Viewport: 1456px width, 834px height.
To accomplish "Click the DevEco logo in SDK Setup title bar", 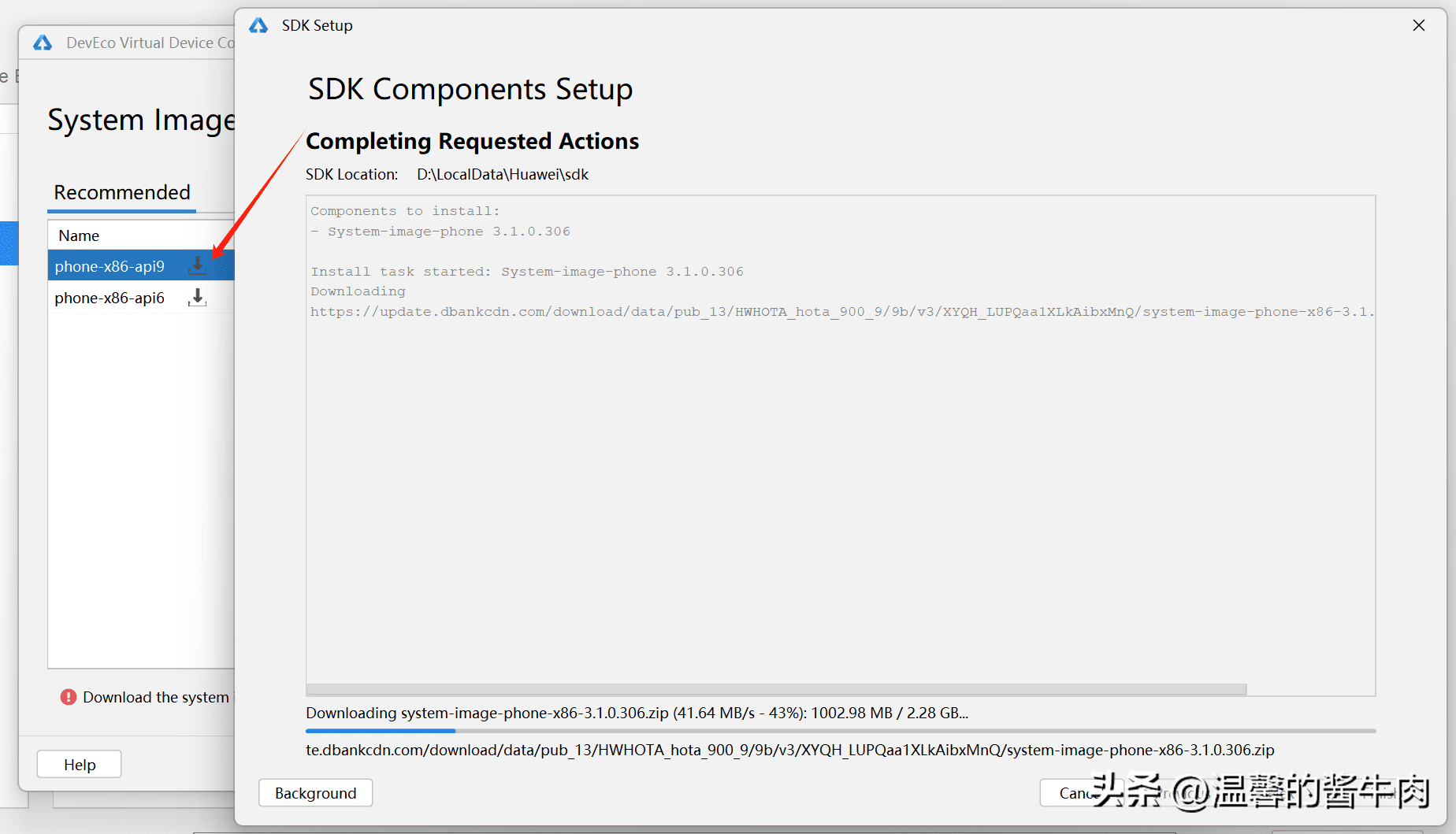I will (x=258, y=26).
